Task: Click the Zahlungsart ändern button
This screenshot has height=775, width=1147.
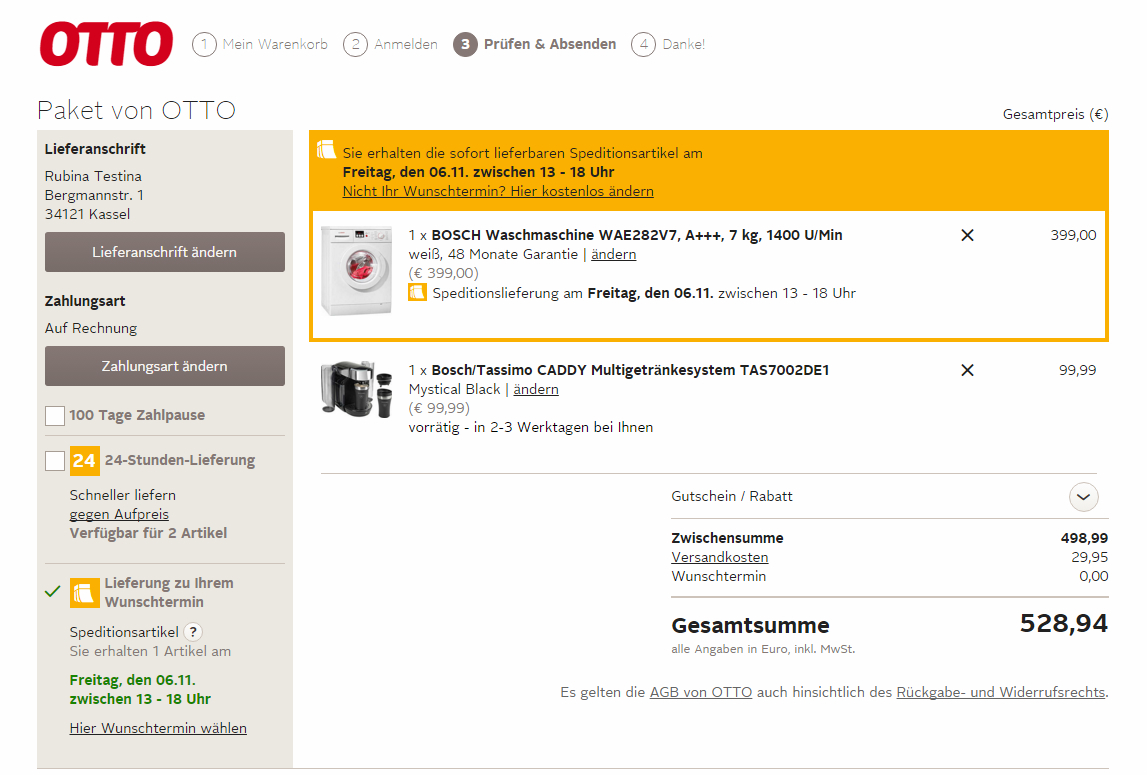Action: pyautogui.click(x=165, y=366)
